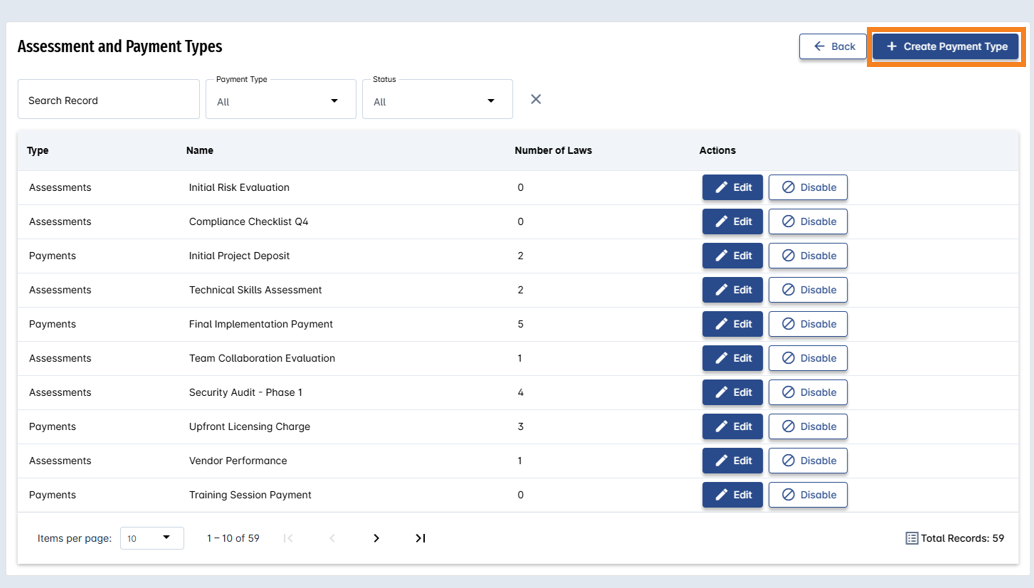The height and width of the screenshot is (588, 1034).
Task: Select the Vendor Performance name cell
Action: (238, 461)
